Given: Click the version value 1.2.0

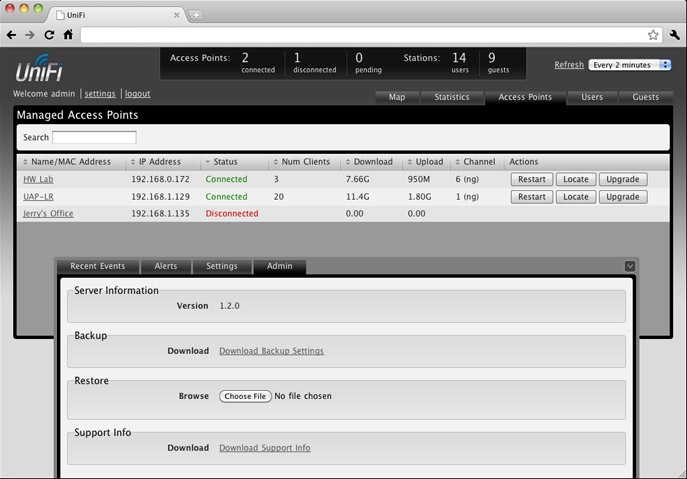Looking at the screenshot, I should [x=230, y=306].
